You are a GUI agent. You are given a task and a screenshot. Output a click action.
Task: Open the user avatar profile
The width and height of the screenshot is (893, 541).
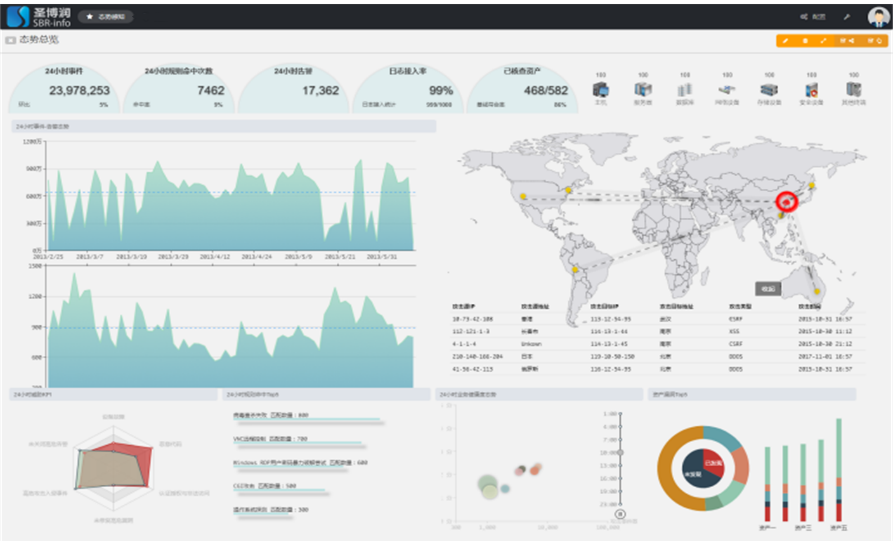(x=877, y=16)
